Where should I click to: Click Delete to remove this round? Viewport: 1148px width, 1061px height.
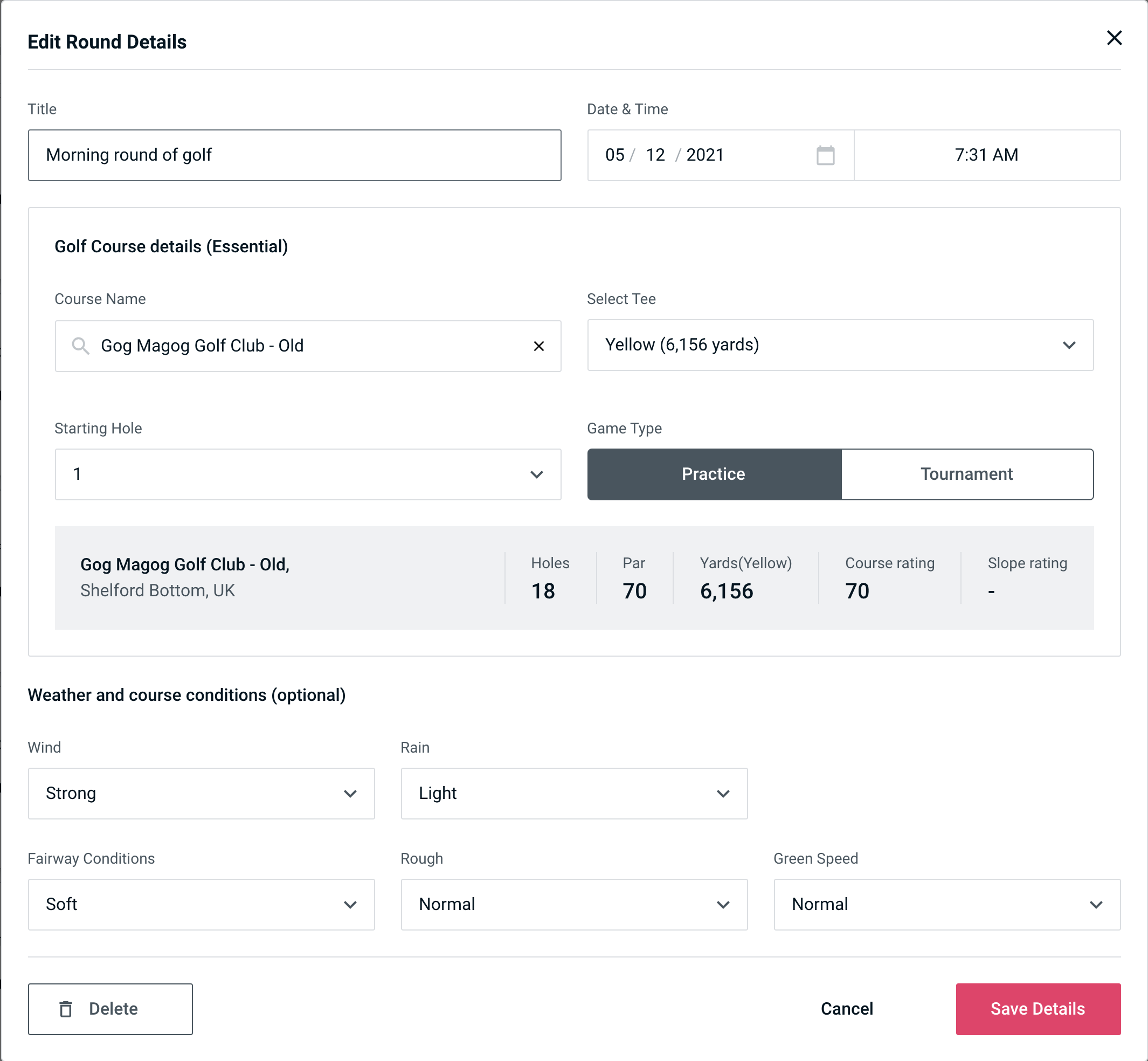click(110, 1009)
